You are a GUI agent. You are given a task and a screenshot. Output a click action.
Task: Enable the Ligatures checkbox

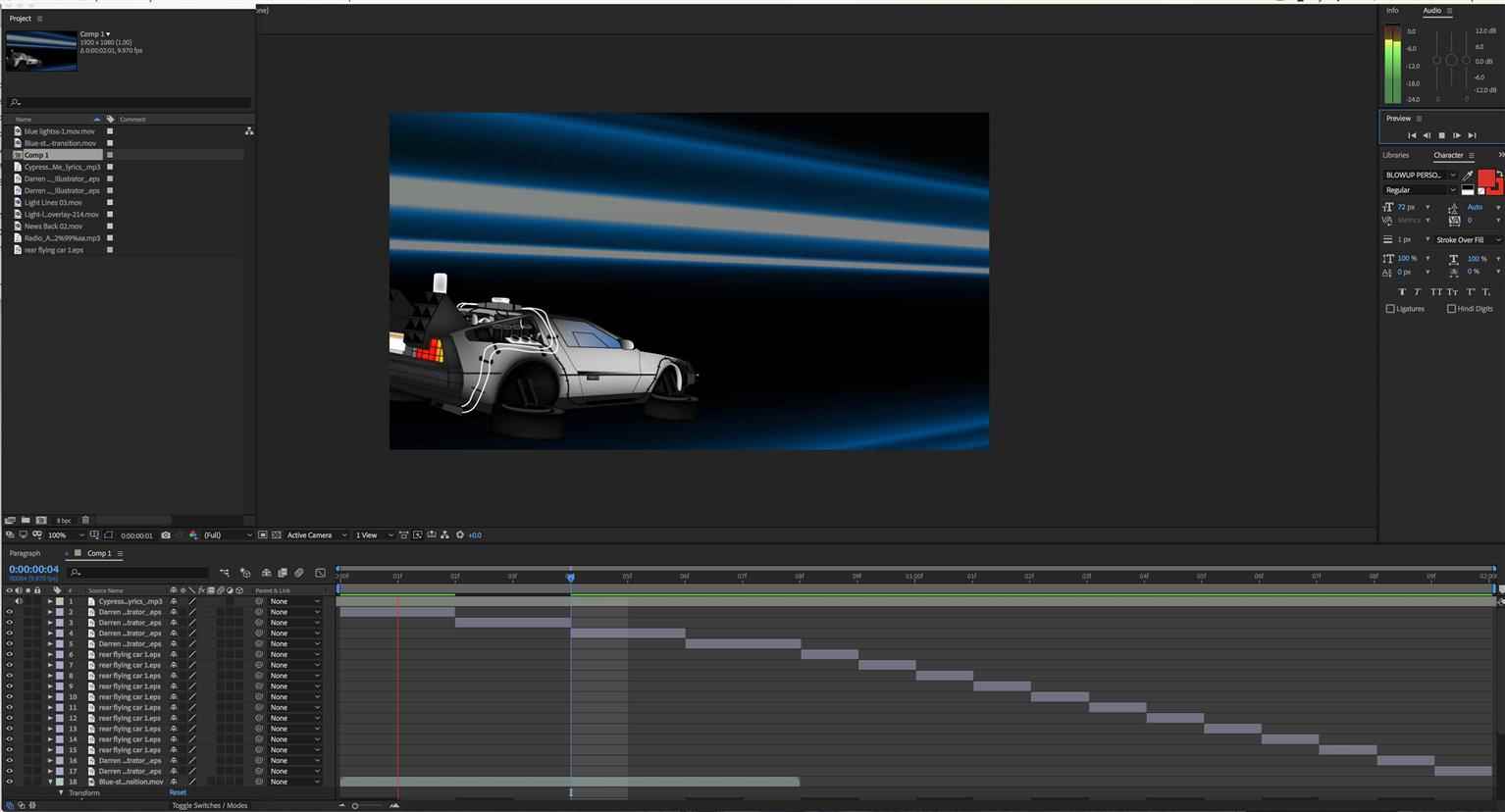(1390, 309)
